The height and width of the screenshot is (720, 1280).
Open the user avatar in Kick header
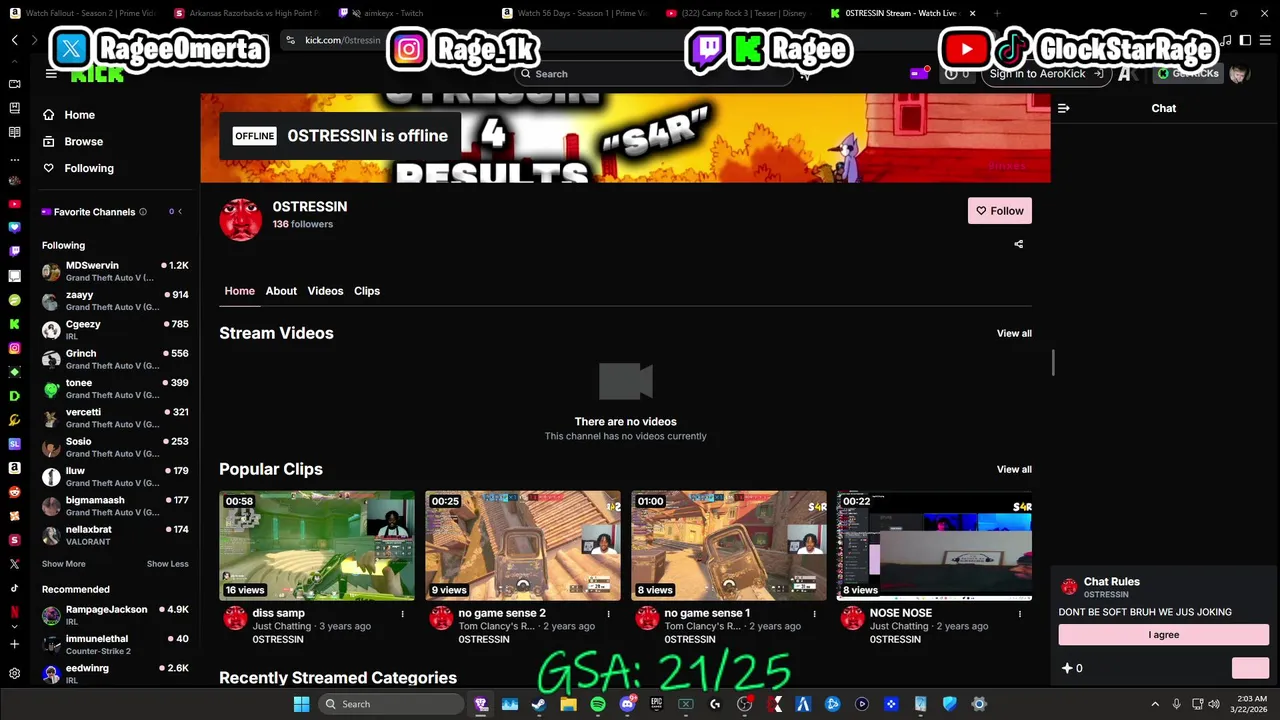click(x=1239, y=74)
